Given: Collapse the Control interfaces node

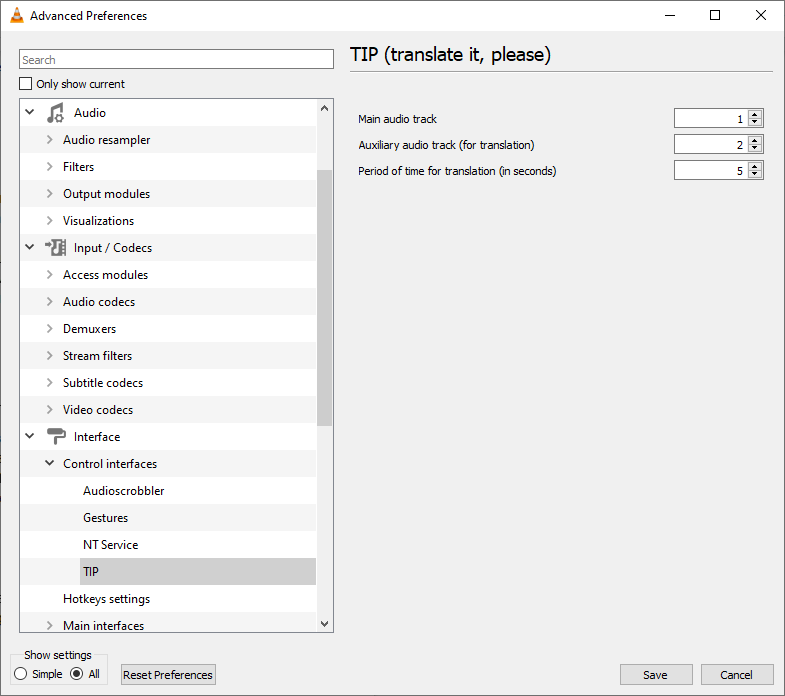Looking at the screenshot, I should [x=50, y=463].
